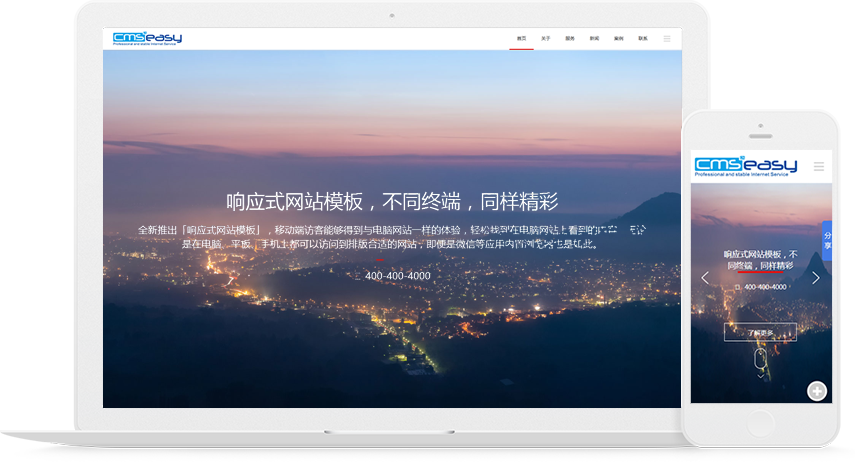
Task: Click the desktop headline 响应式网站模板
Action: 392,201
